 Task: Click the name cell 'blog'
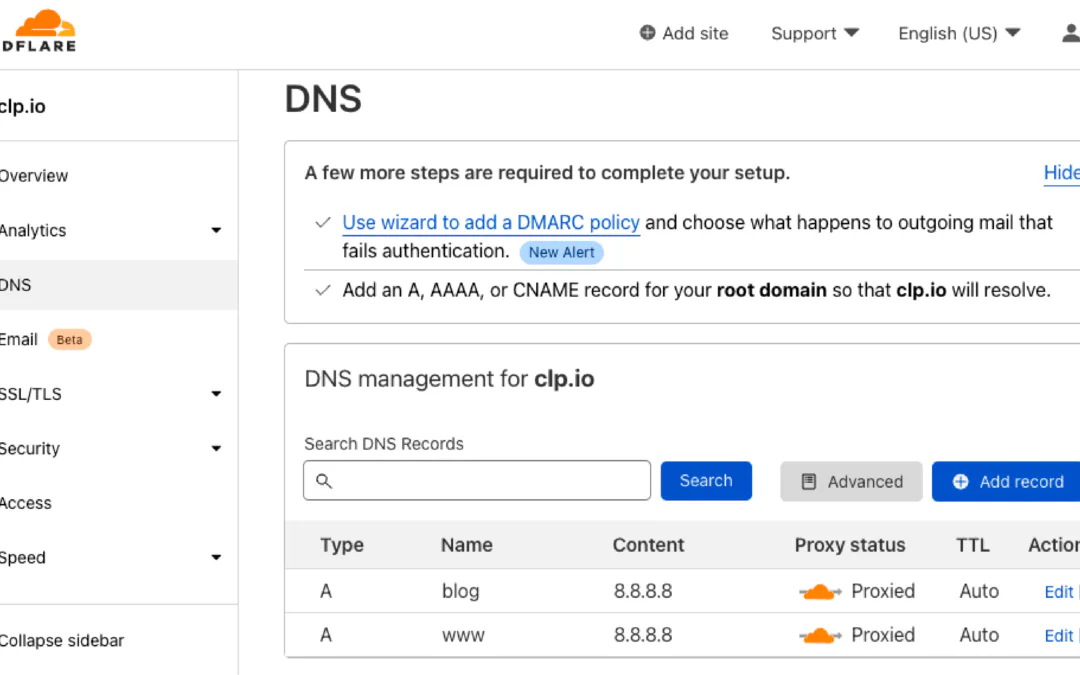461,592
